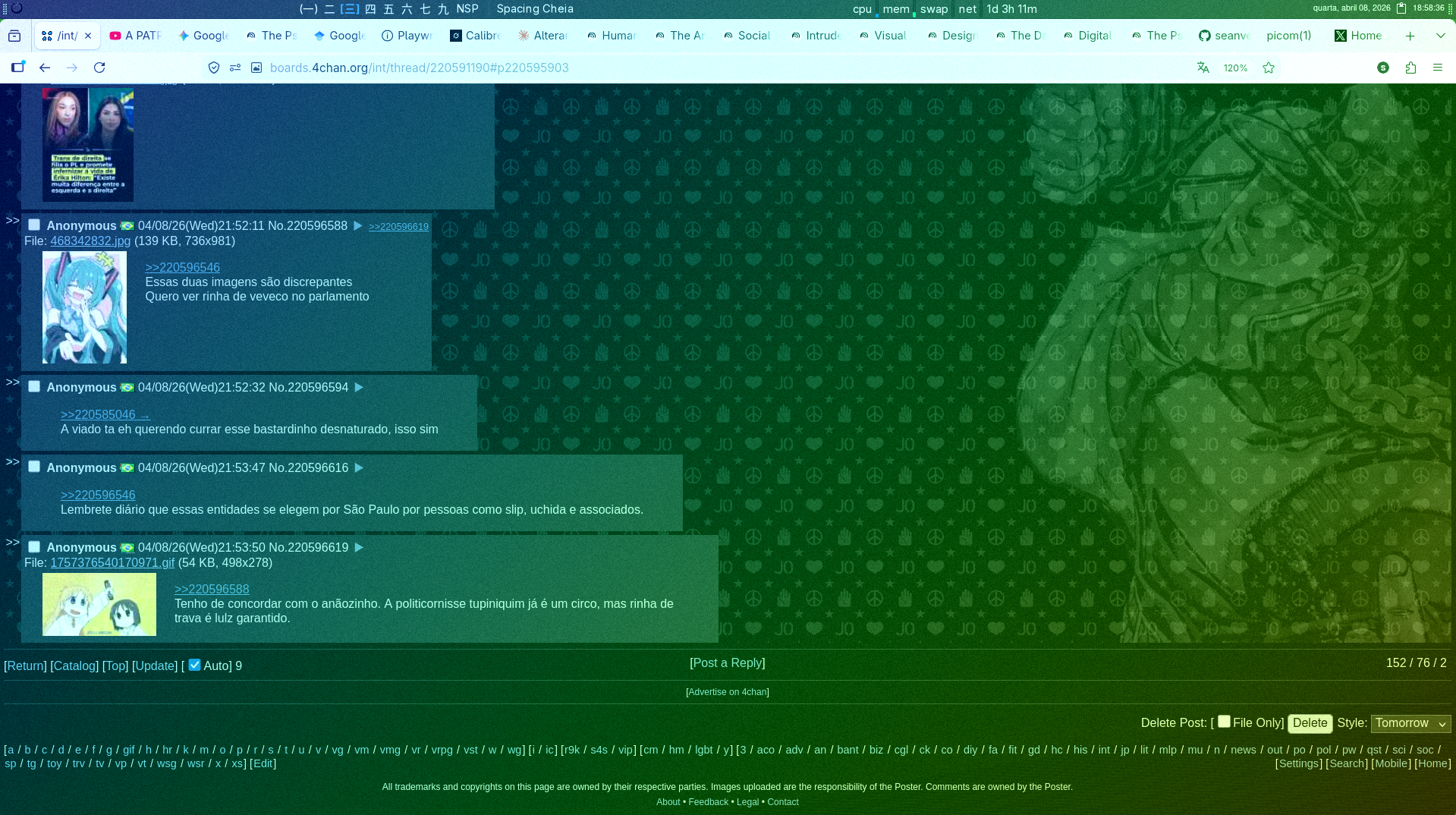This screenshot has height=815, width=1456.
Task: Switch to the X Home tab
Action: (1360, 36)
